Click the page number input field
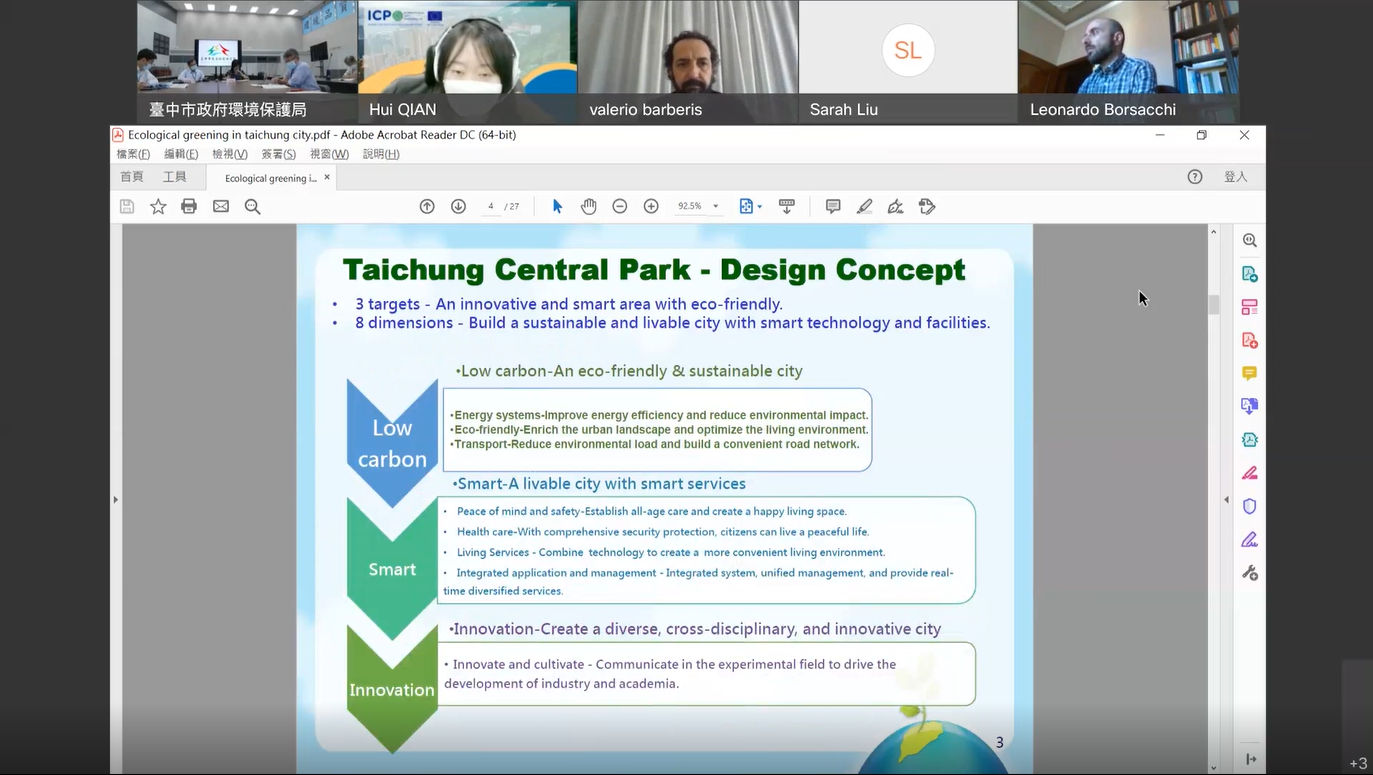The width and height of the screenshot is (1373, 775). pyautogui.click(x=490, y=206)
